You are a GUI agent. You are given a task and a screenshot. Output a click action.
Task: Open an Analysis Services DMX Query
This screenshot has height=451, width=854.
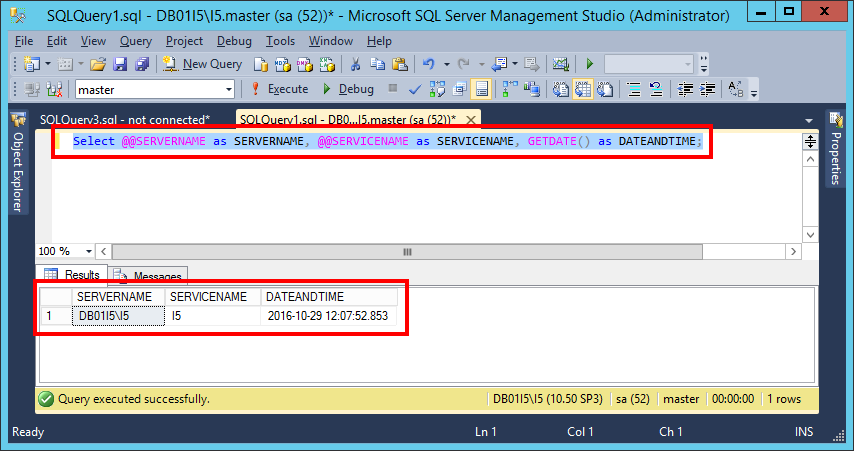point(305,64)
